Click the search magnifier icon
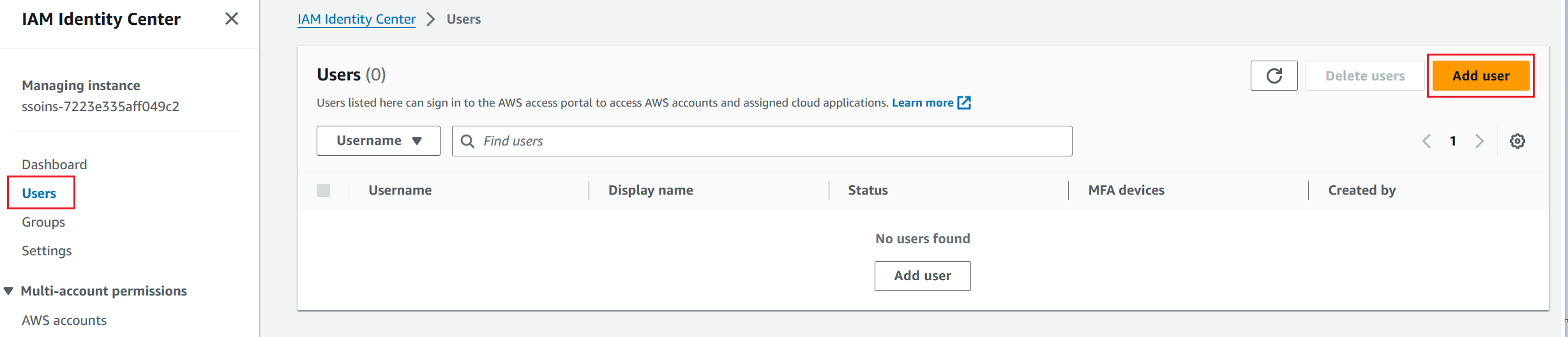The height and width of the screenshot is (337, 1568). click(467, 141)
